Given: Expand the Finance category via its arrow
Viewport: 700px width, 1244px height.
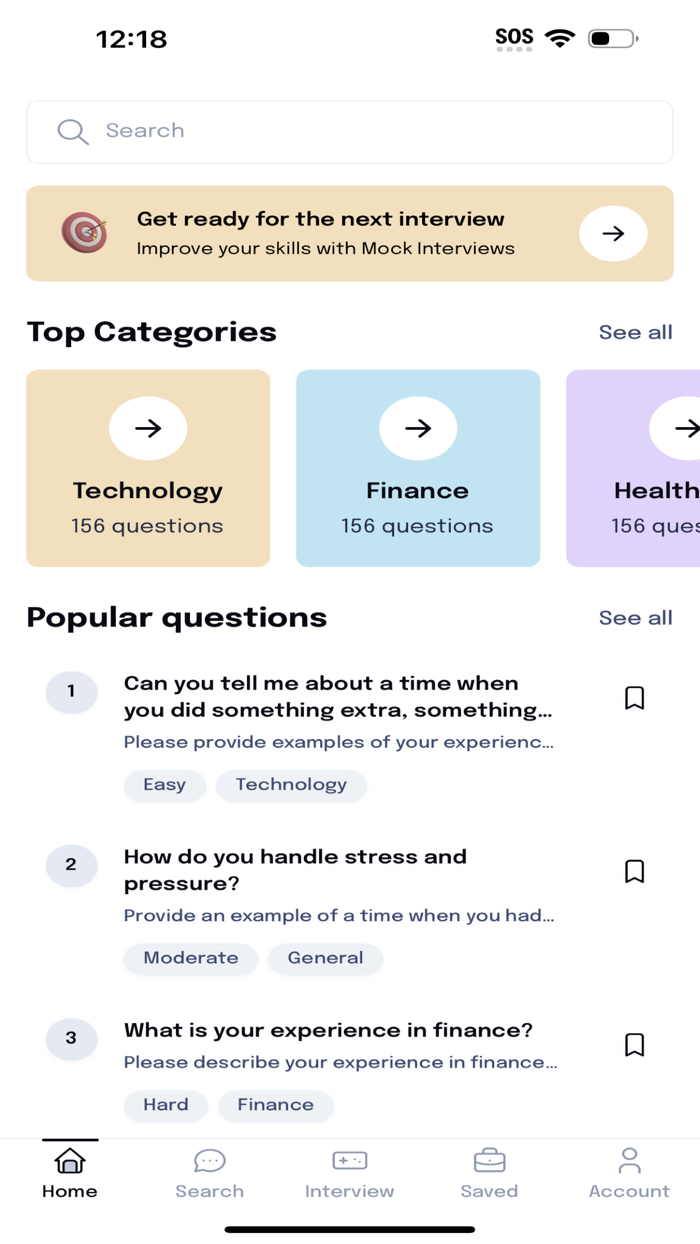Looking at the screenshot, I should [x=418, y=428].
